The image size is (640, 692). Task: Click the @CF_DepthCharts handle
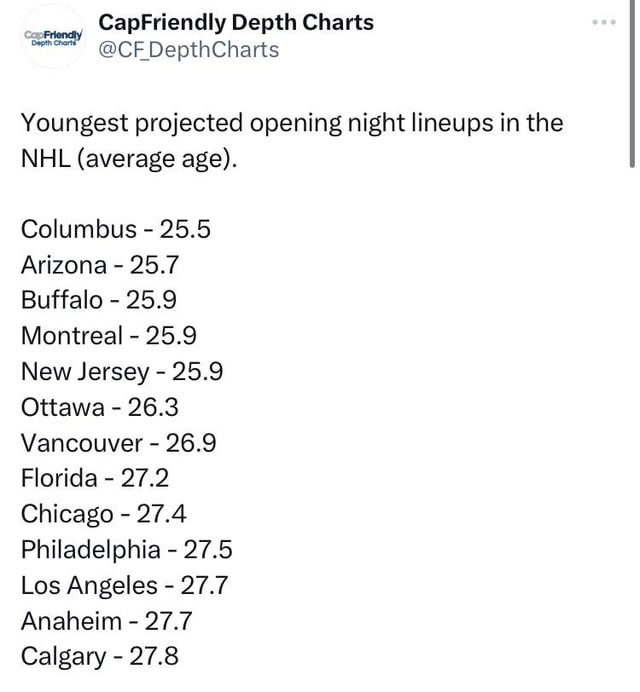click(189, 49)
